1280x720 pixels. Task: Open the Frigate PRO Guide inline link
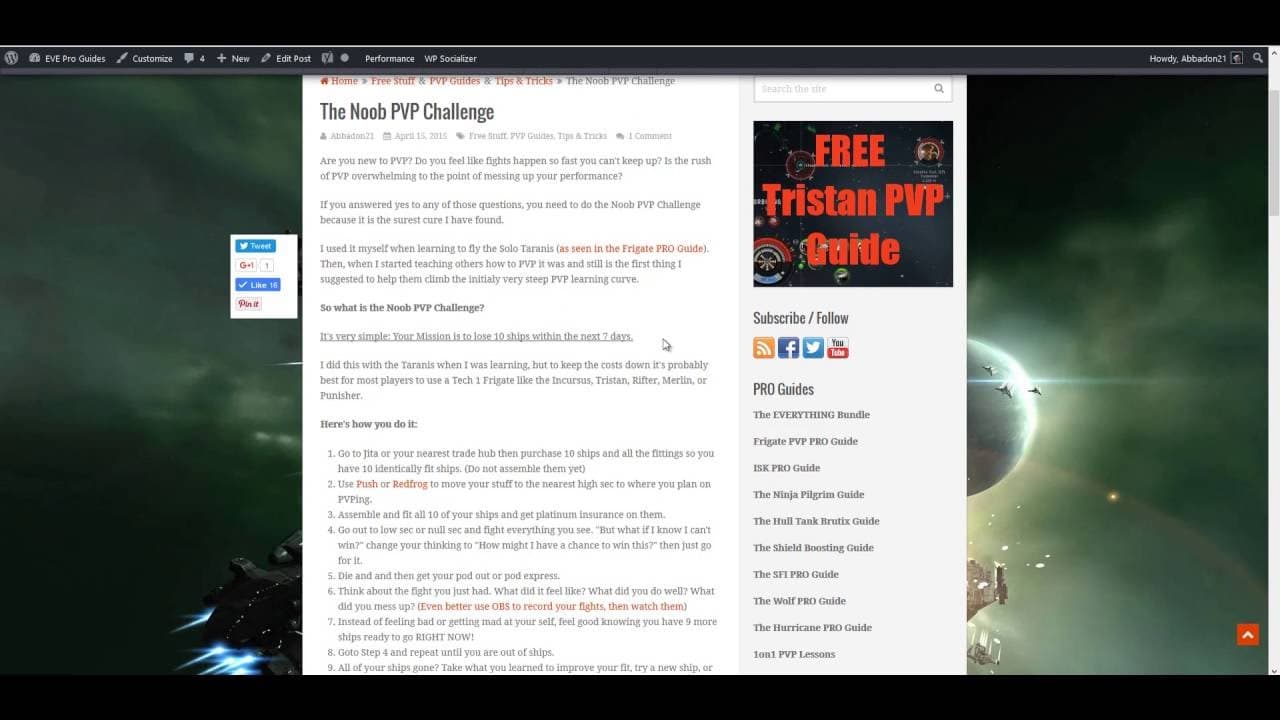tap(632, 248)
